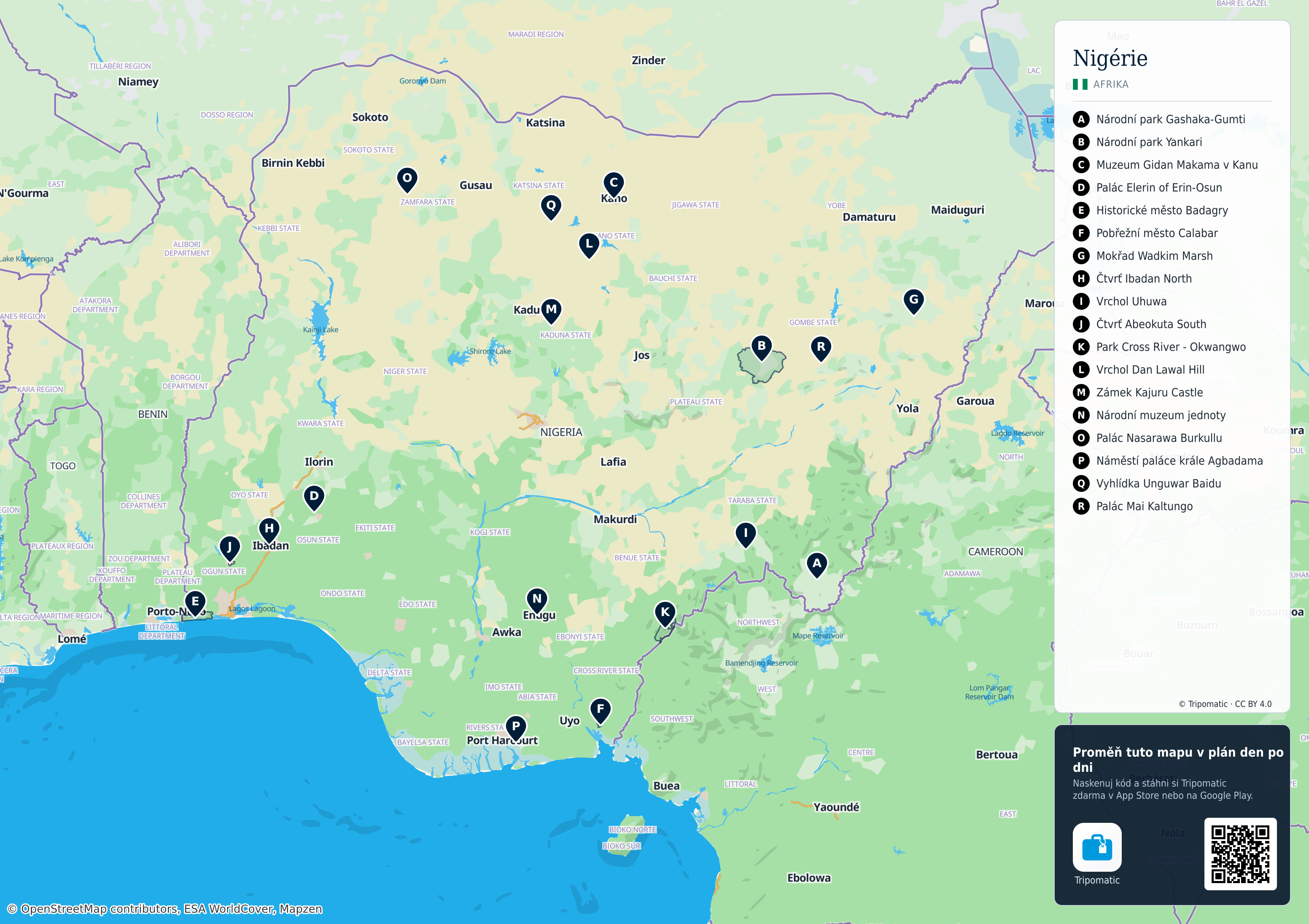This screenshot has height=924, width=1309.
Task: Open legend entry Mokřad Wadkim Marsh
Action: point(1154,256)
